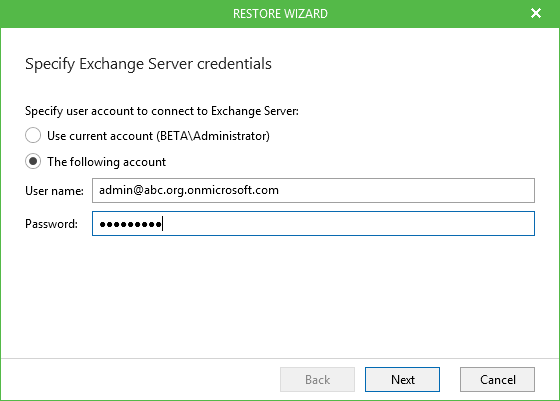The width and height of the screenshot is (560, 401).
Task: Select the Use current account radio button
Action: point(33,135)
